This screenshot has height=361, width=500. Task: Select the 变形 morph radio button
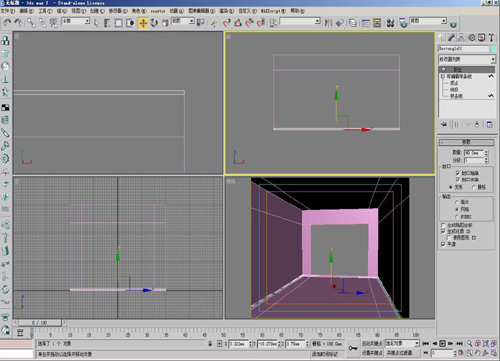[x=451, y=187]
